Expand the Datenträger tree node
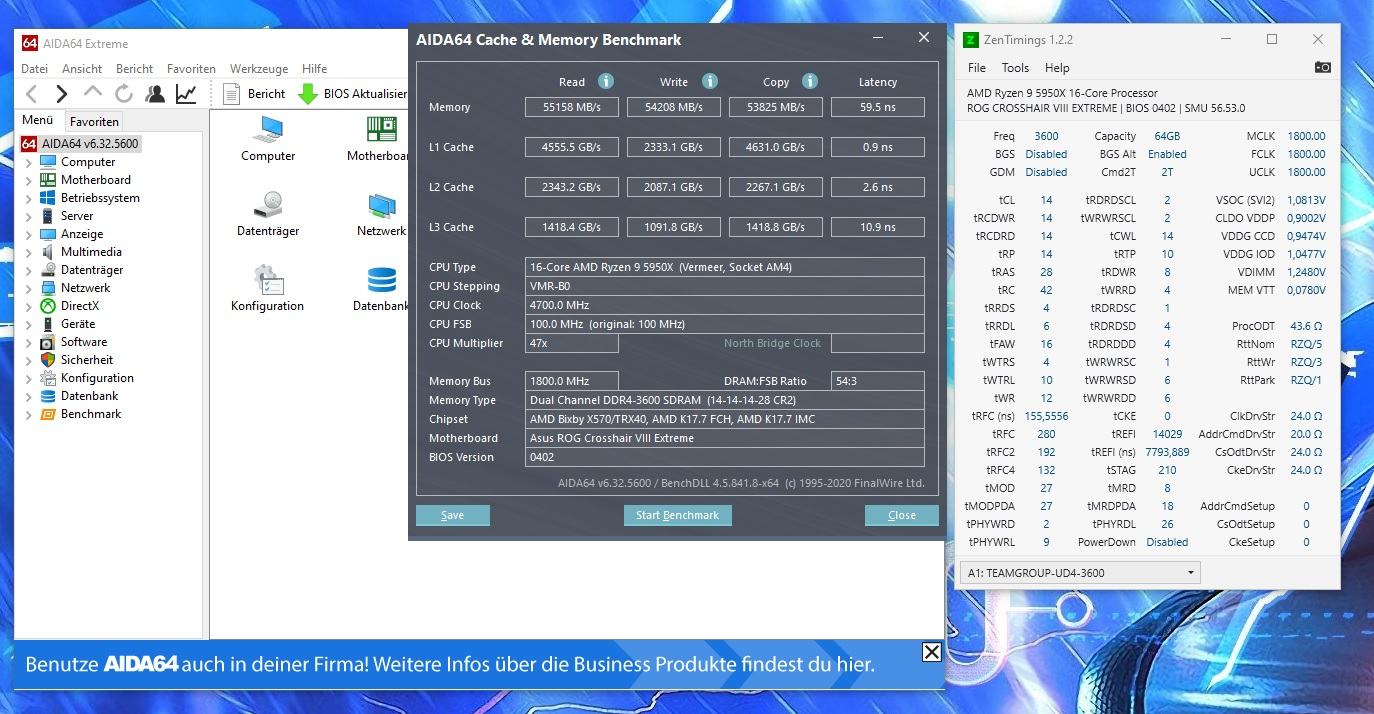This screenshot has height=714, width=1374. coord(28,270)
